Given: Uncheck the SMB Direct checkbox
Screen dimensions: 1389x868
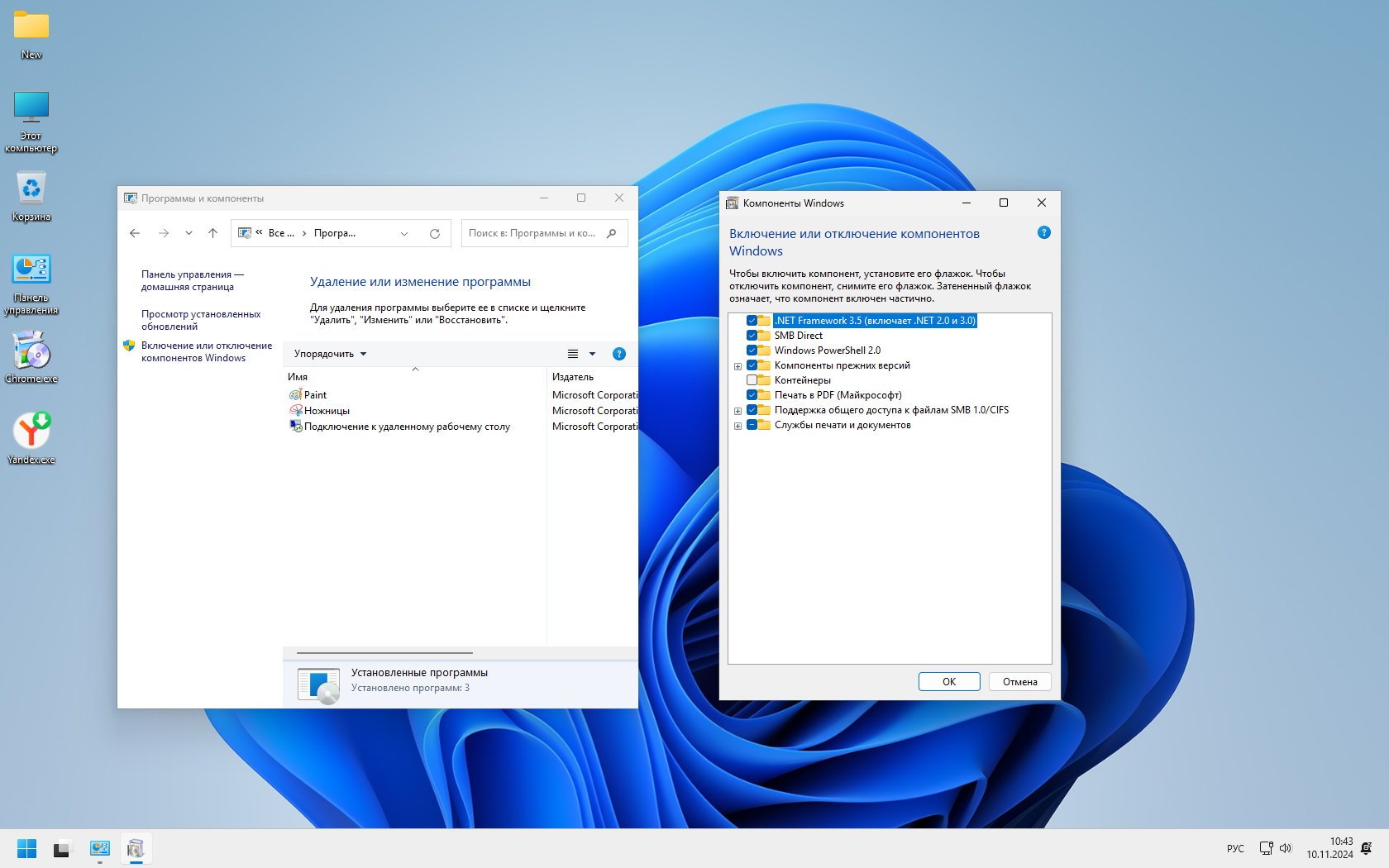Looking at the screenshot, I should [x=752, y=336].
